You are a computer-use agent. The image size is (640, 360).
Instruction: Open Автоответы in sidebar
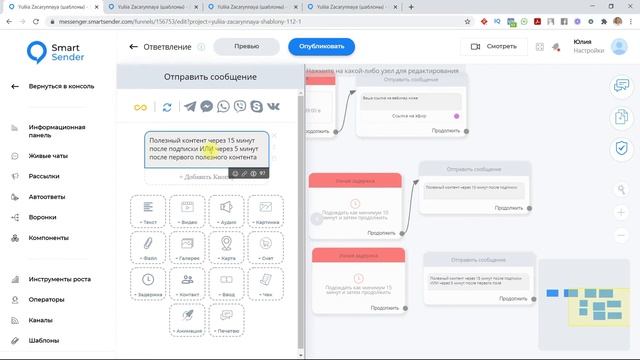click(47, 197)
